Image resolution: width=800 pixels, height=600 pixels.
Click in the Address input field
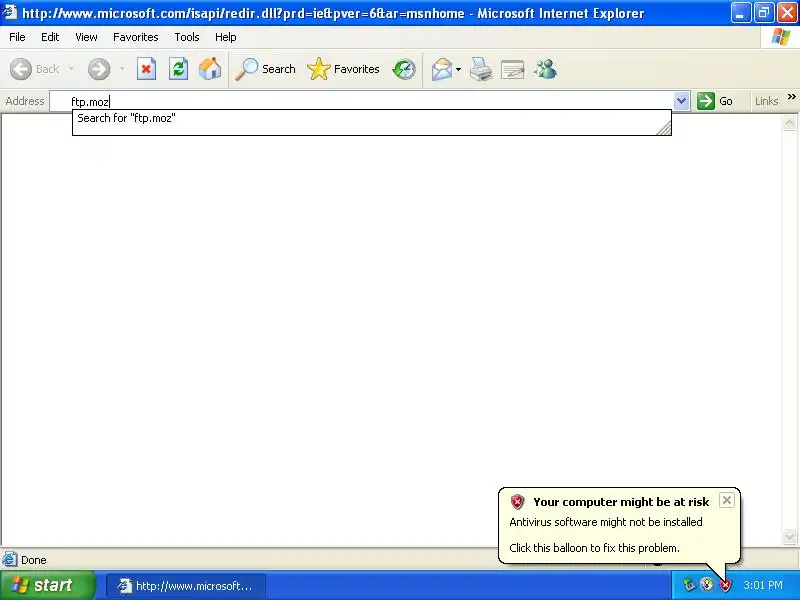click(361, 101)
